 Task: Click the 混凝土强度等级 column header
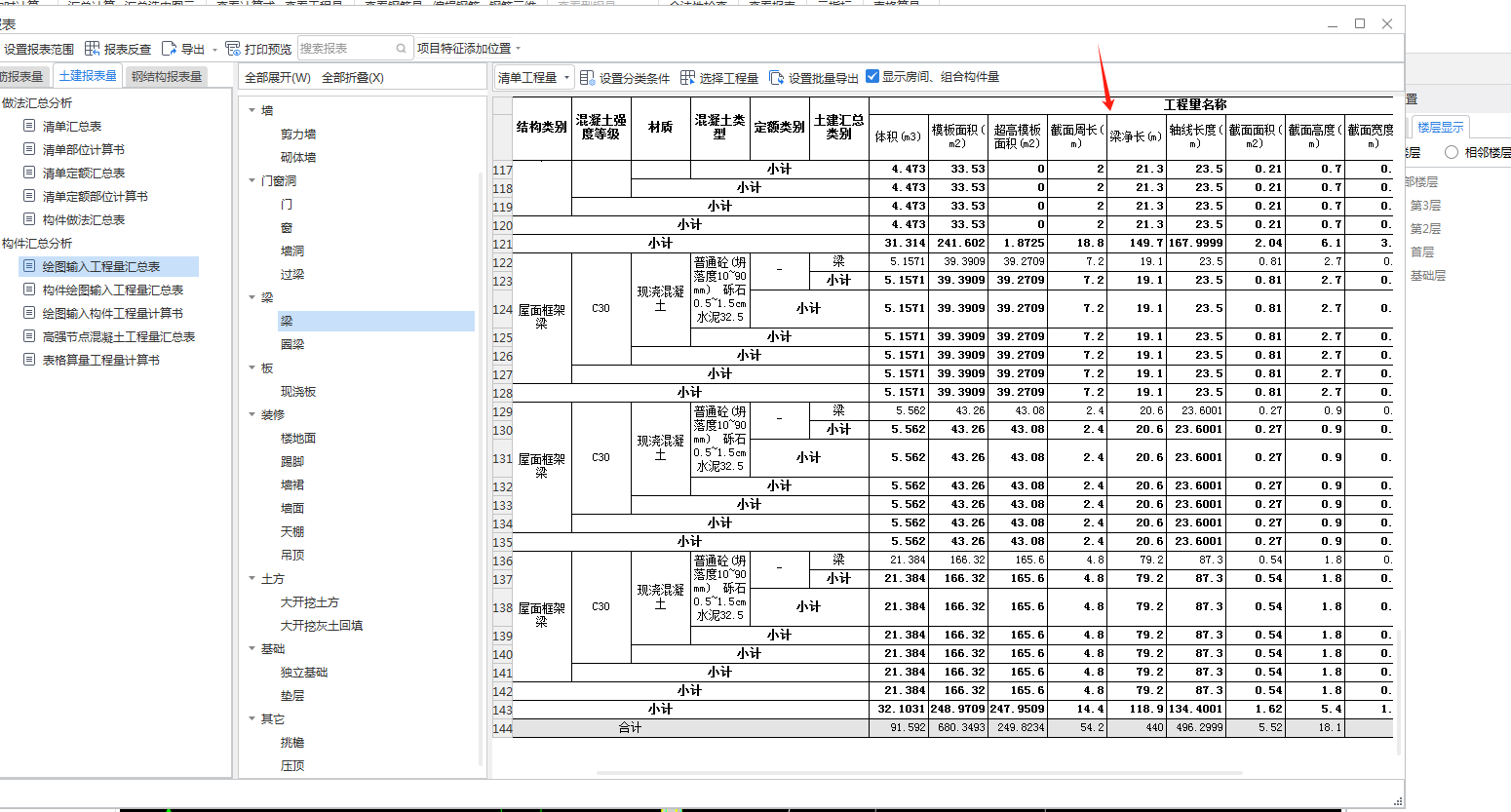(x=601, y=128)
